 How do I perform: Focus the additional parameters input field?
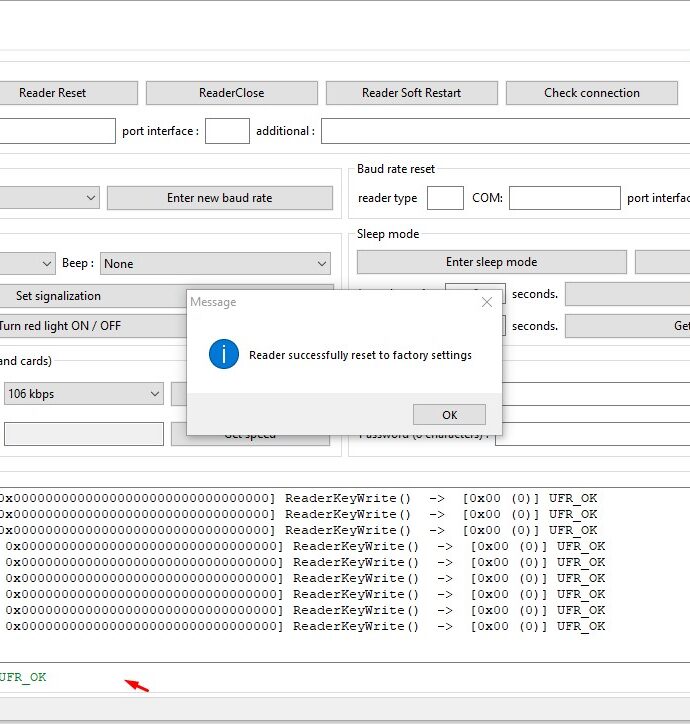tap(506, 131)
